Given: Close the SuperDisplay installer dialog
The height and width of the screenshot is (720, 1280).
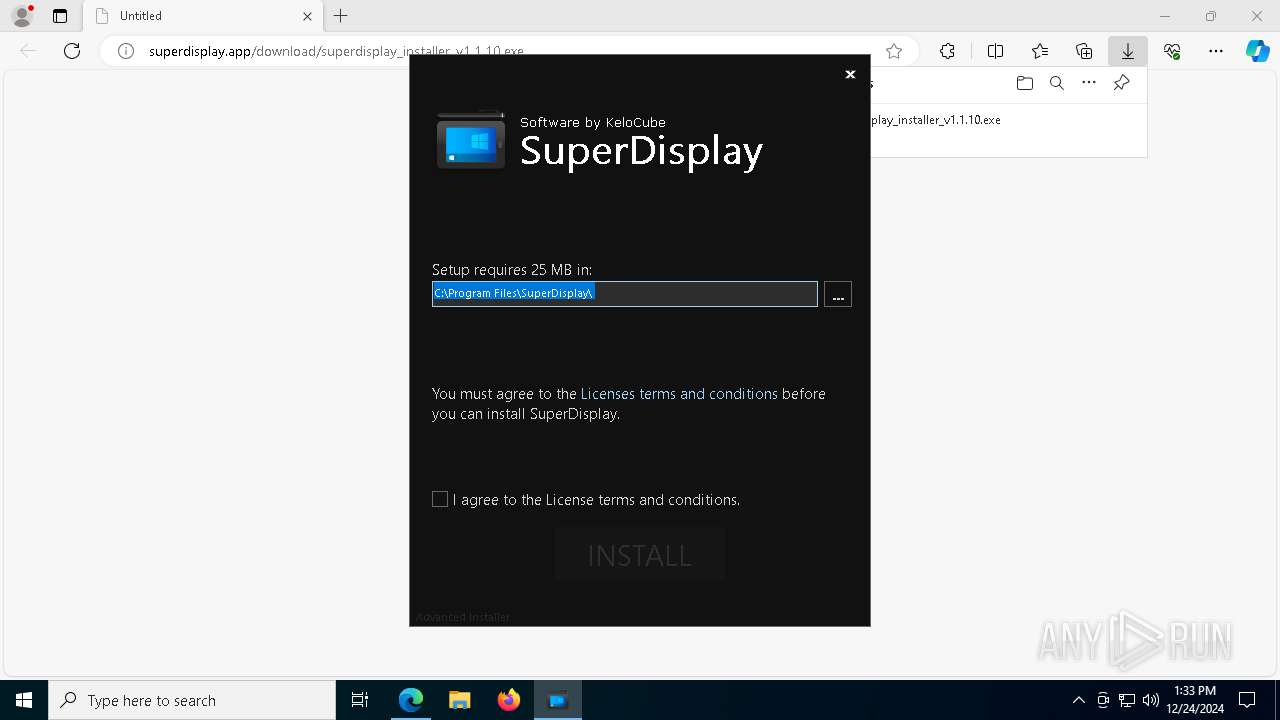Looking at the screenshot, I should (850, 74).
